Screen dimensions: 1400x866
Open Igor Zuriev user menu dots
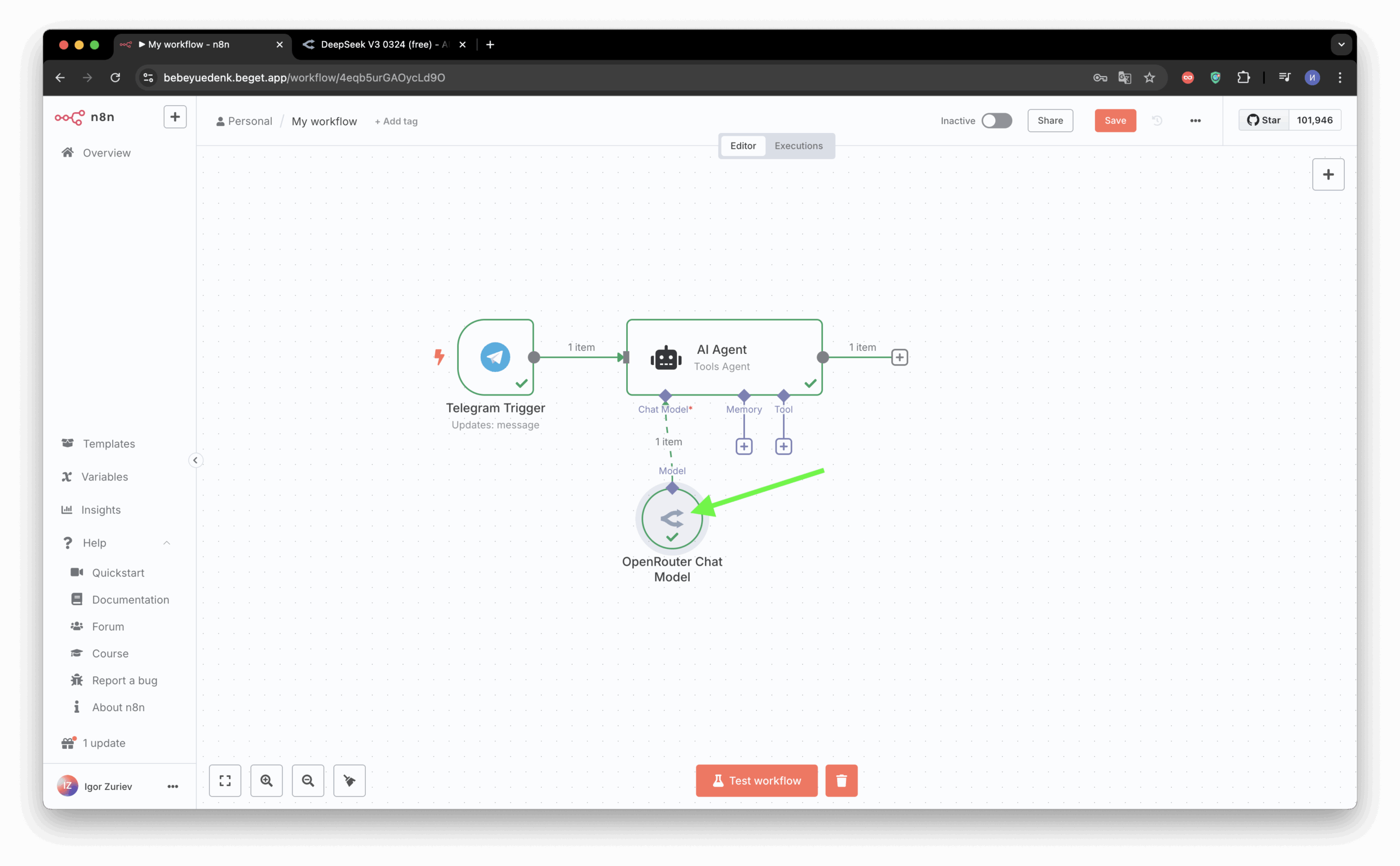point(172,786)
